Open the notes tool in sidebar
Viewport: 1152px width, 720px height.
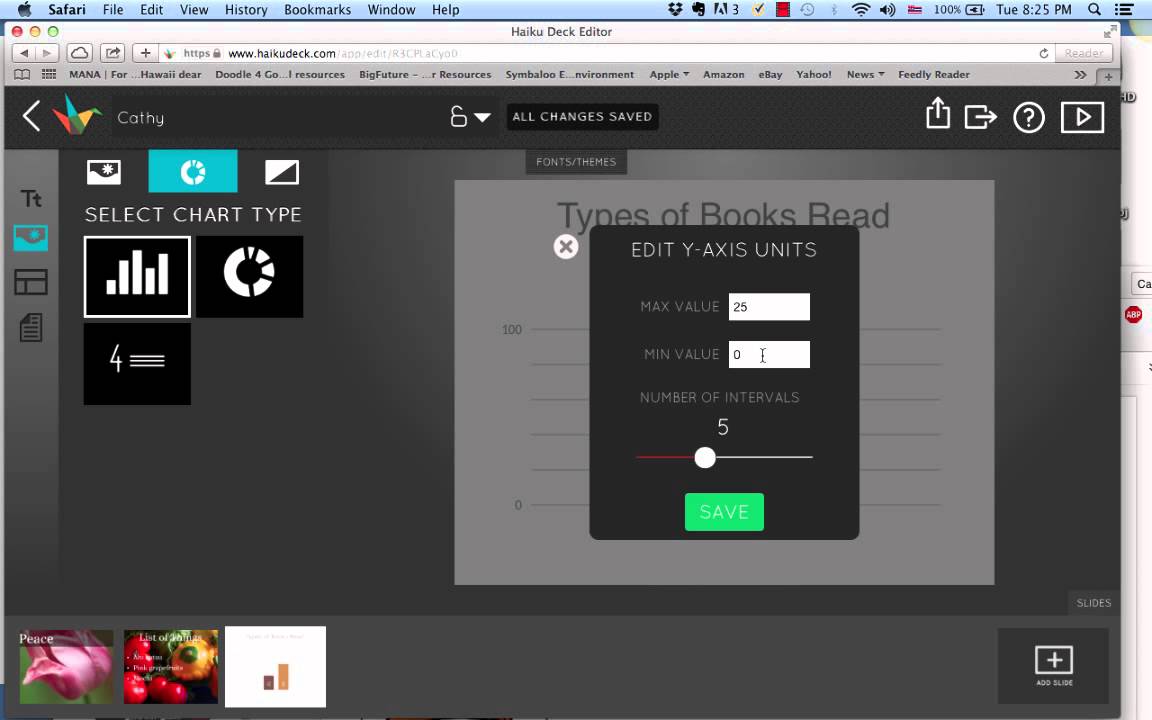(x=31, y=327)
